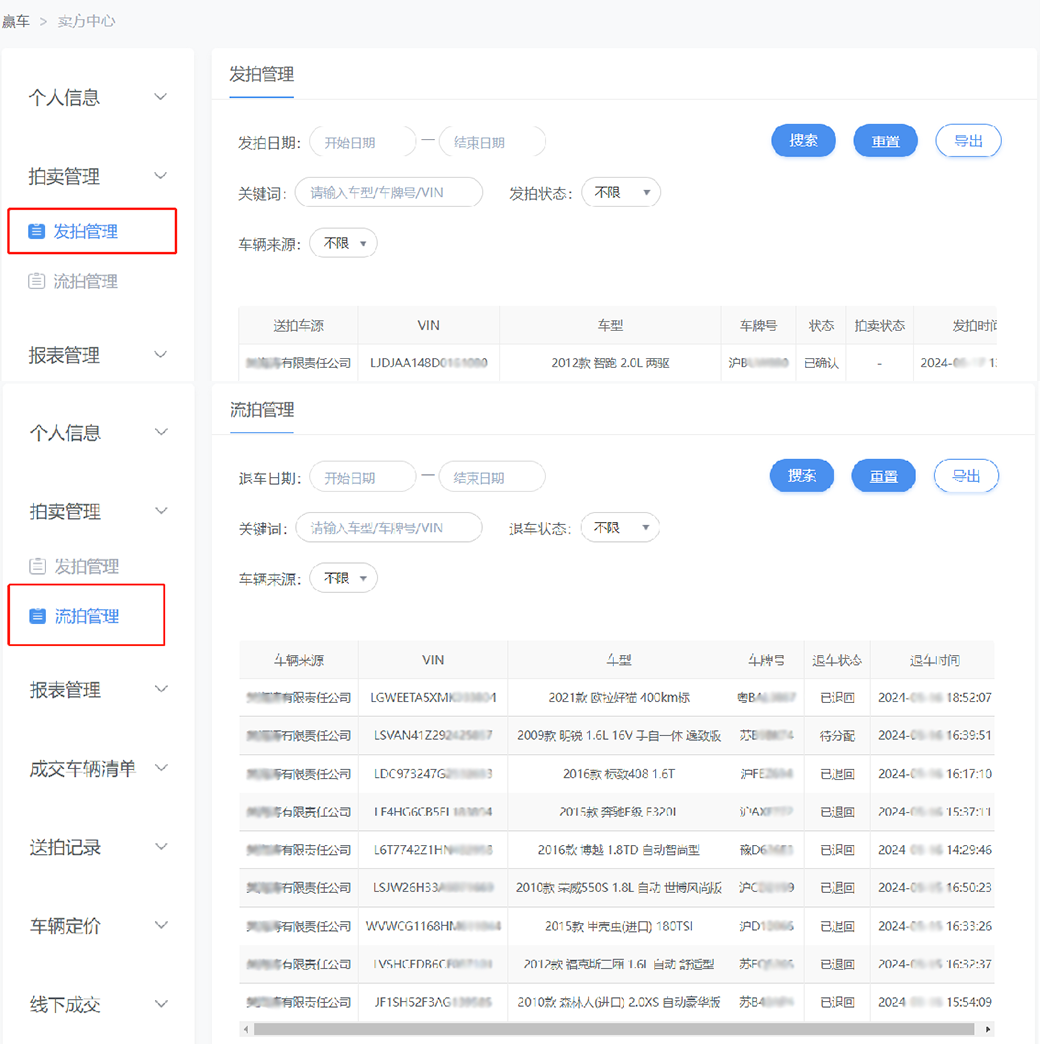
Task: Open the 卖方中心 breadcrumb link
Action: click(85, 20)
